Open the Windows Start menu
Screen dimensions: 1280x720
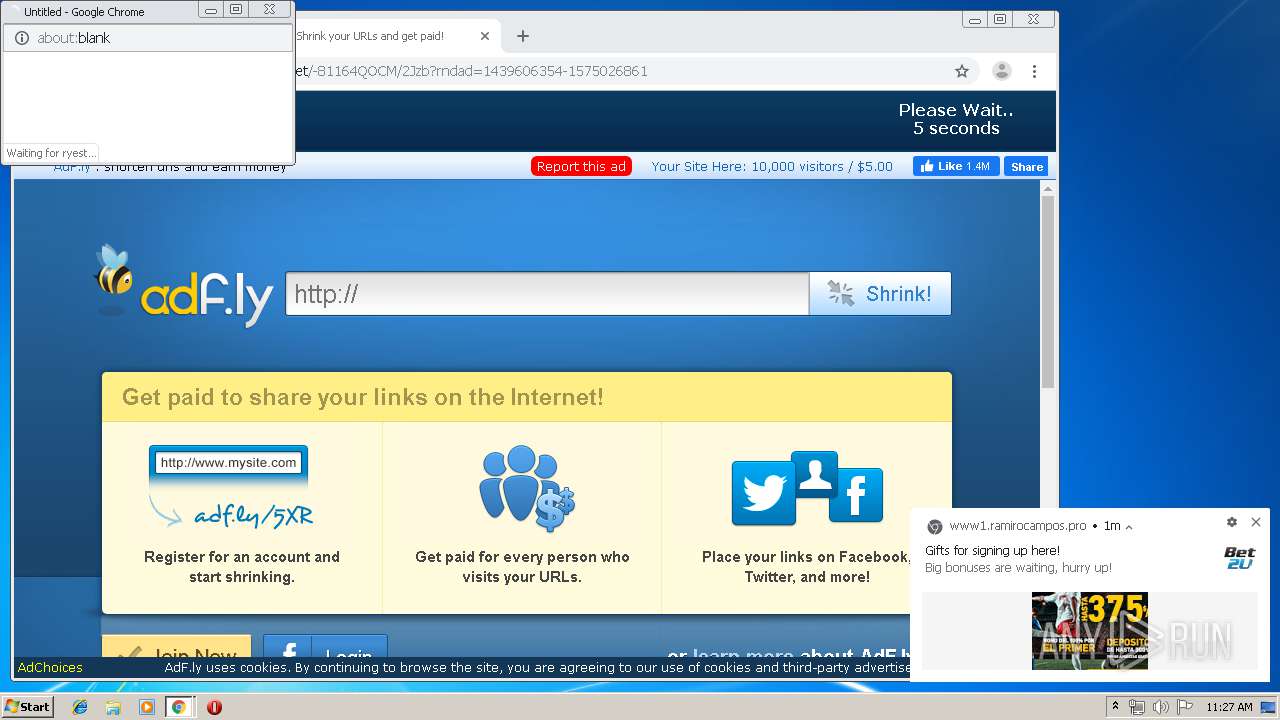point(28,706)
